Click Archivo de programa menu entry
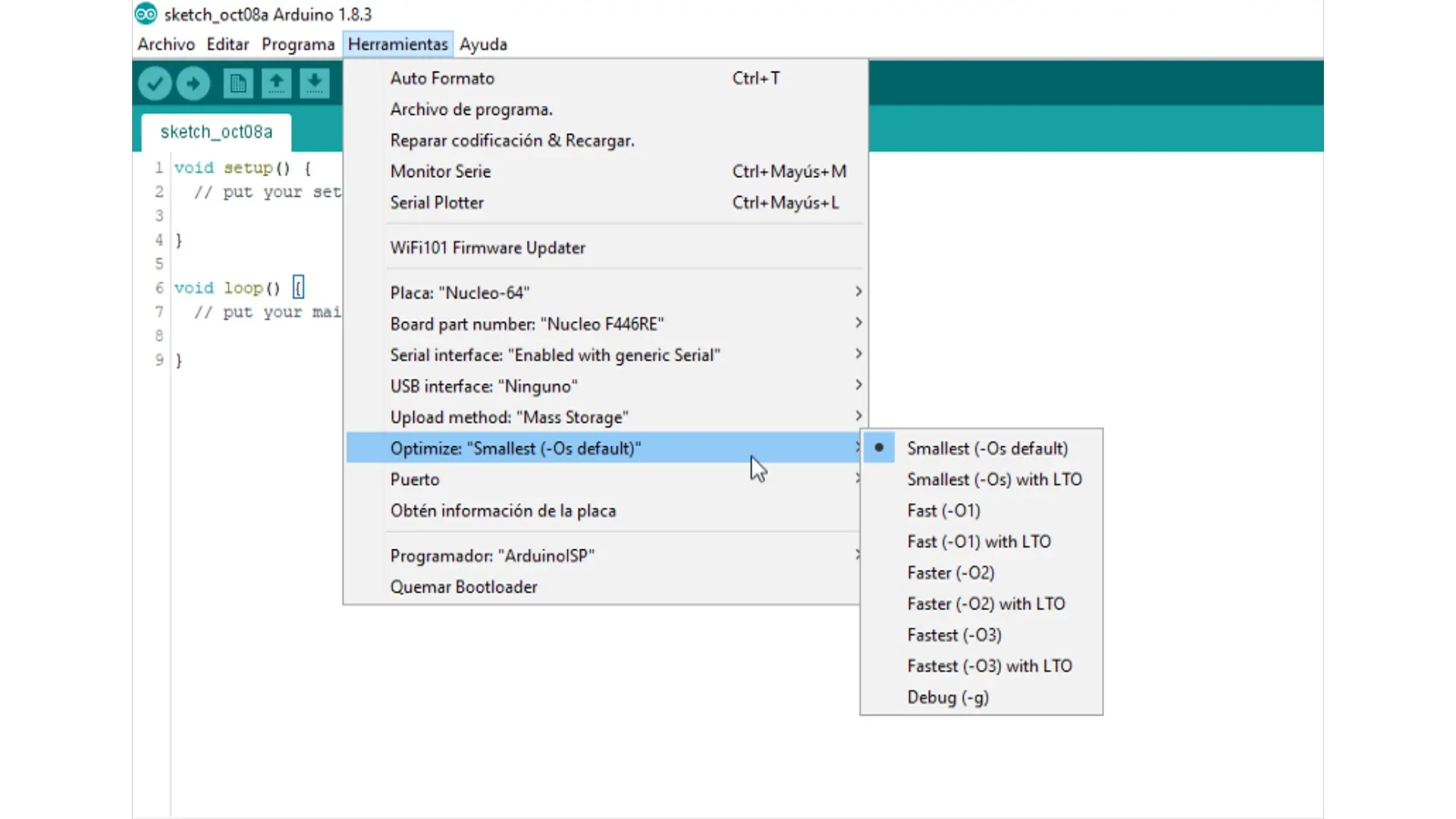The image size is (1456, 819). 605,109
